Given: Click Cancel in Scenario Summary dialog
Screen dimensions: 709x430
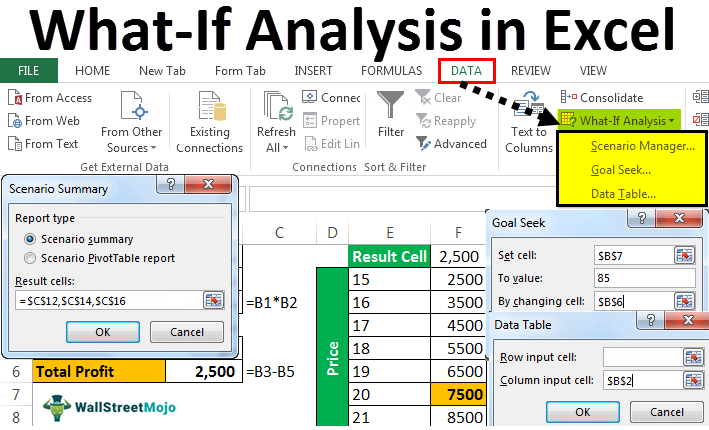Looking at the screenshot, I should click(x=188, y=331).
